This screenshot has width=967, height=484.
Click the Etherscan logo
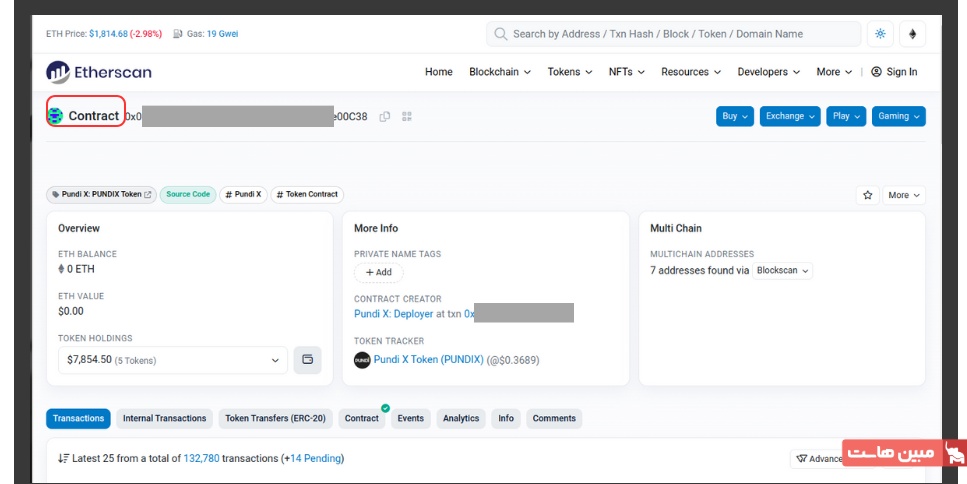tap(99, 72)
